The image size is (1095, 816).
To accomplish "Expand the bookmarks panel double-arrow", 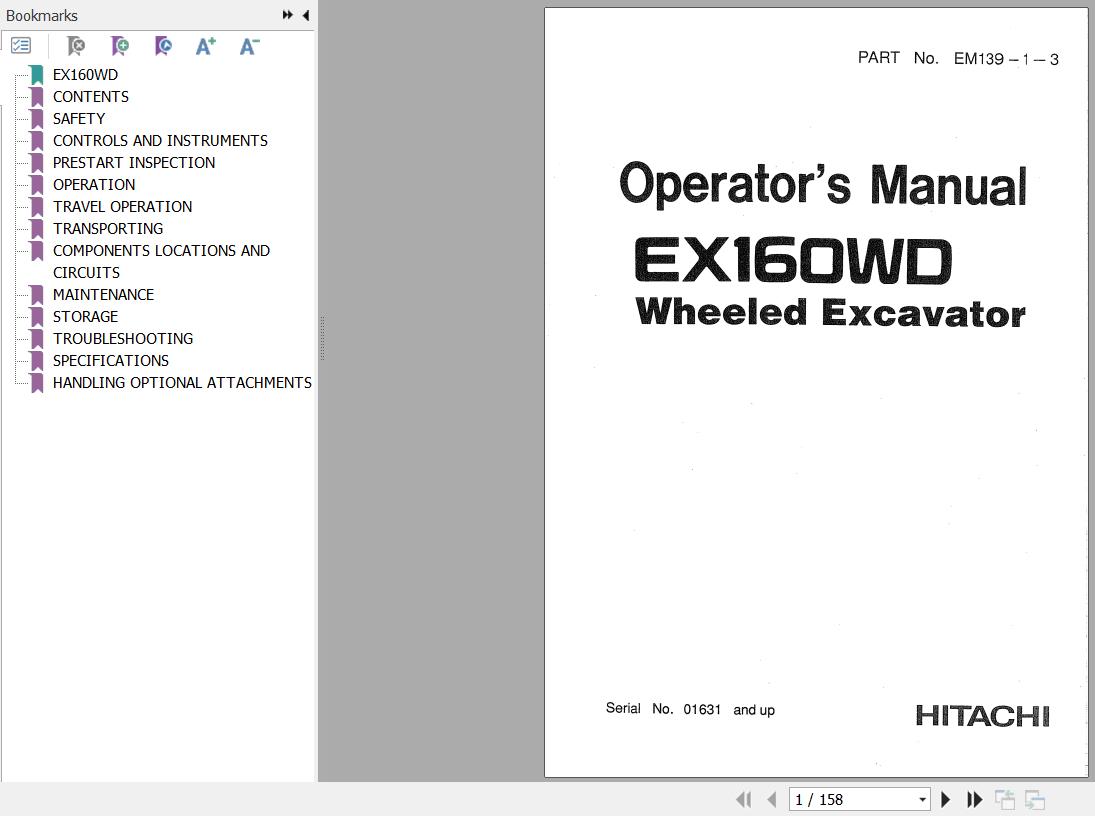I will (287, 15).
